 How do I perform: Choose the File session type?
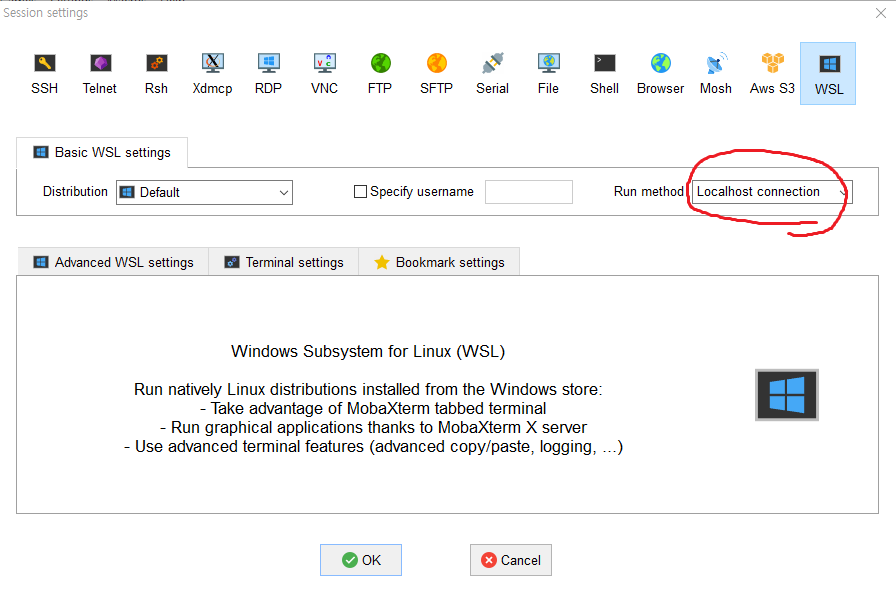coord(548,74)
